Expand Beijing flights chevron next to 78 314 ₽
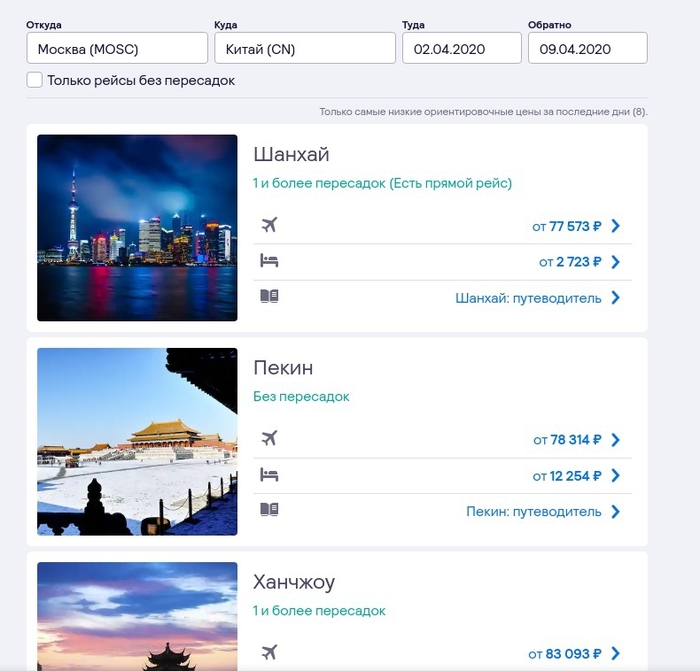 [x=615, y=440]
